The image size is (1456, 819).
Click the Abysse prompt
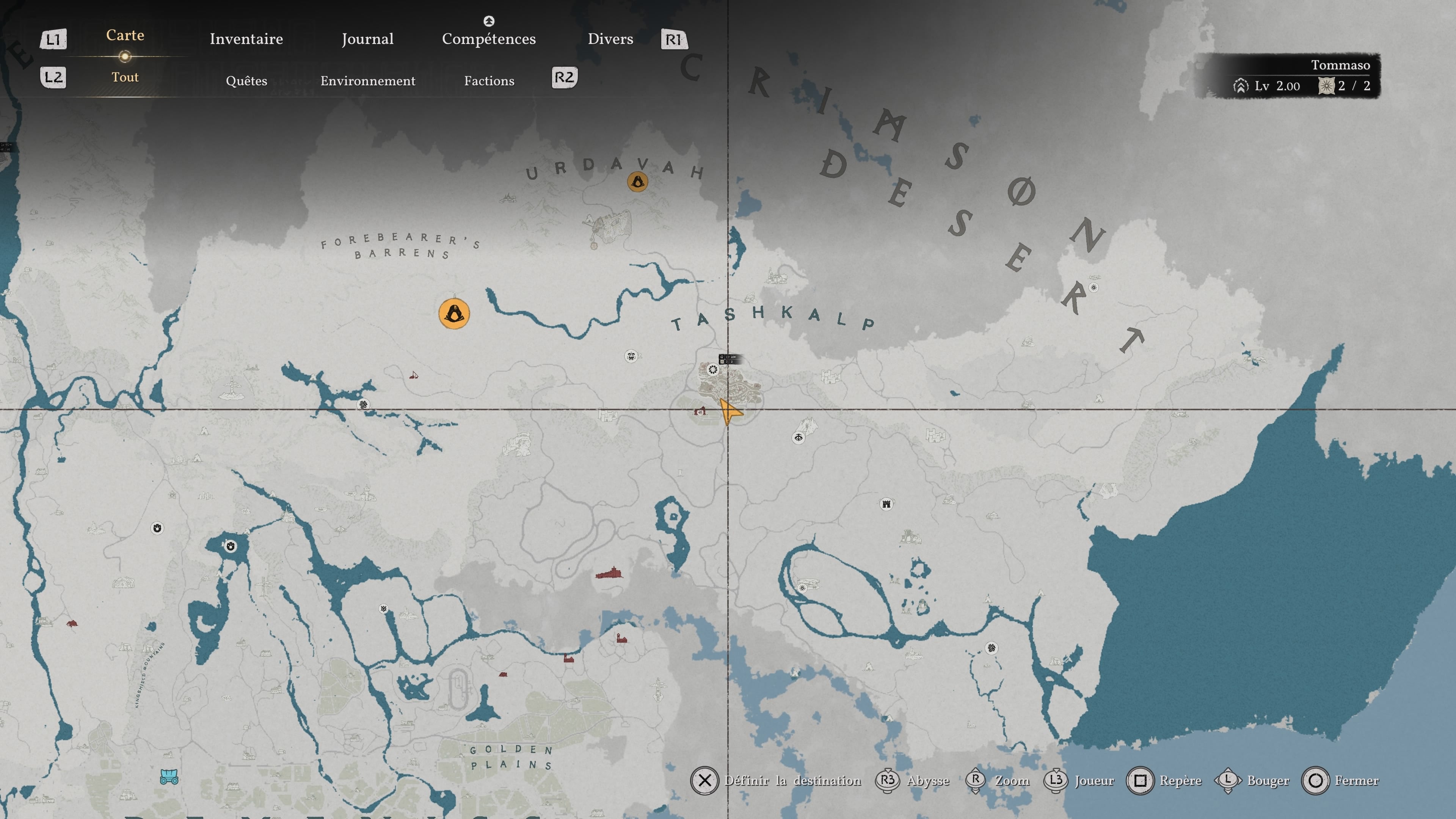click(x=912, y=781)
